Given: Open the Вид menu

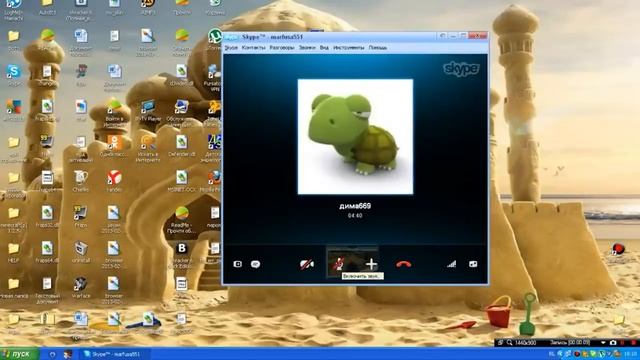Looking at the screenshot, I should [x=324, y=48].
